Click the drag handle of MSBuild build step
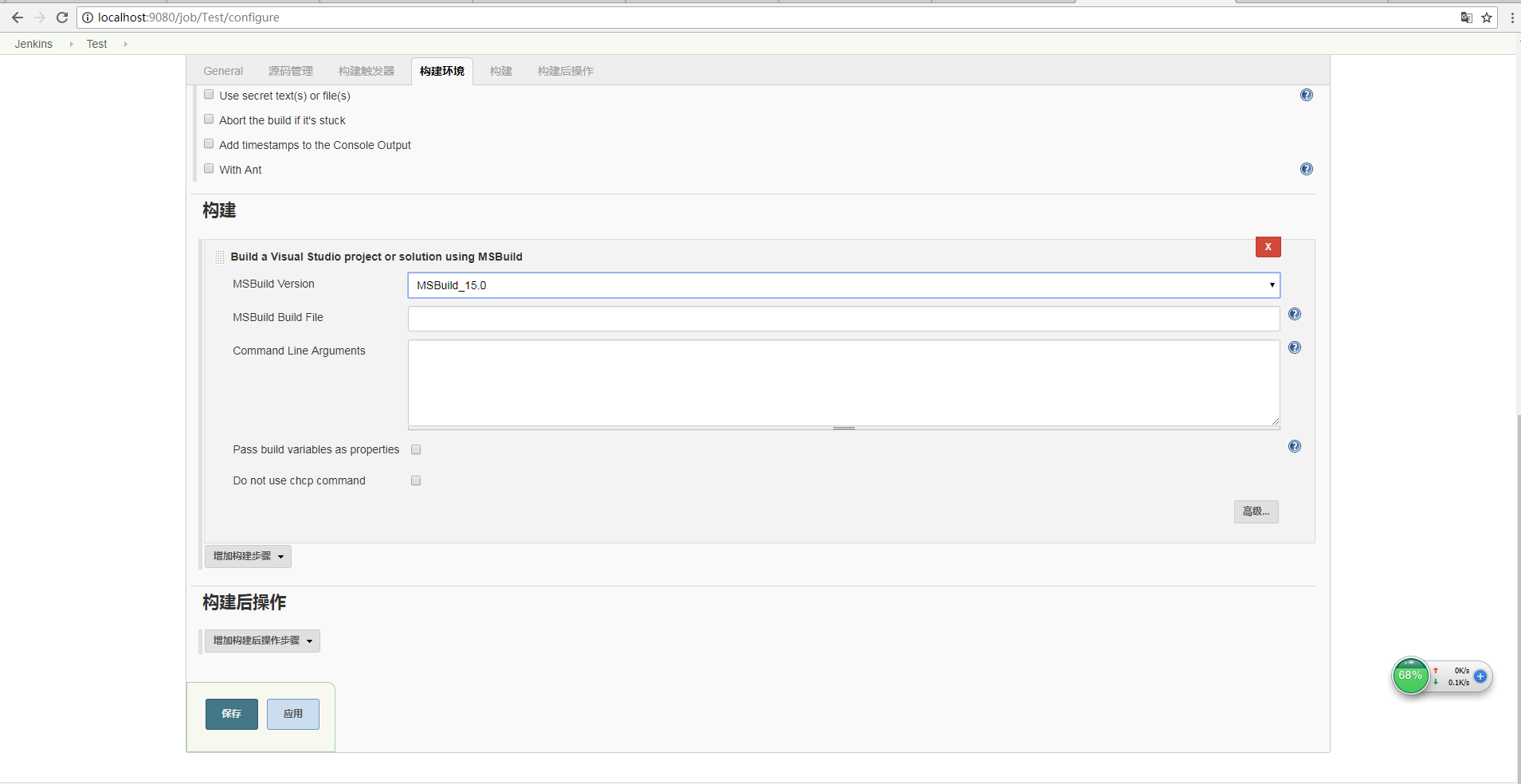Viewport: 1521px width, 784px height. [219, 257]
